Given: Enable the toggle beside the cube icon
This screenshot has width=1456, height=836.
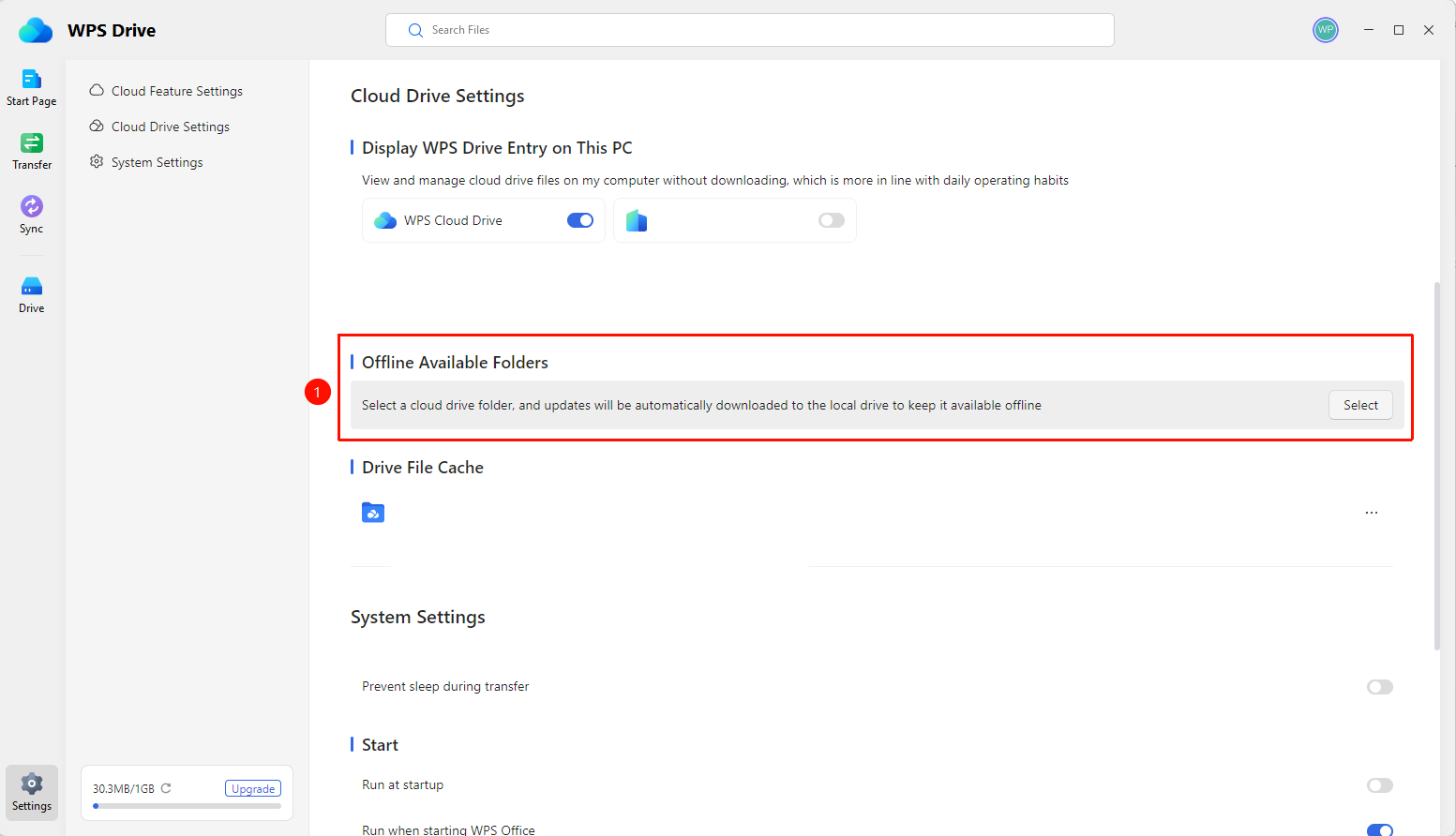Looking at the screenshot, I should pyautogui.click(x=832, y=220).
